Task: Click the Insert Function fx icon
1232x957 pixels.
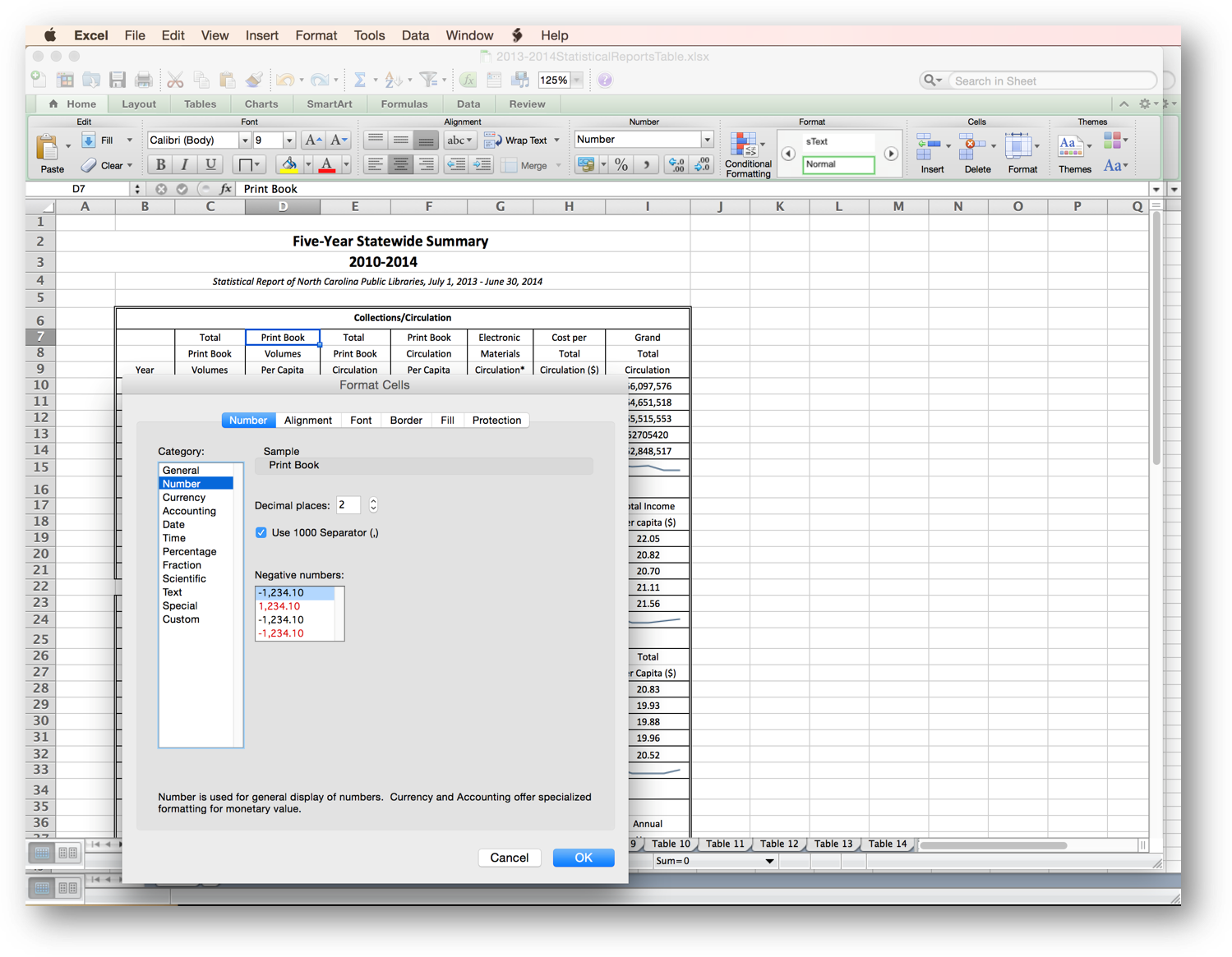Action: pos(467,80)
